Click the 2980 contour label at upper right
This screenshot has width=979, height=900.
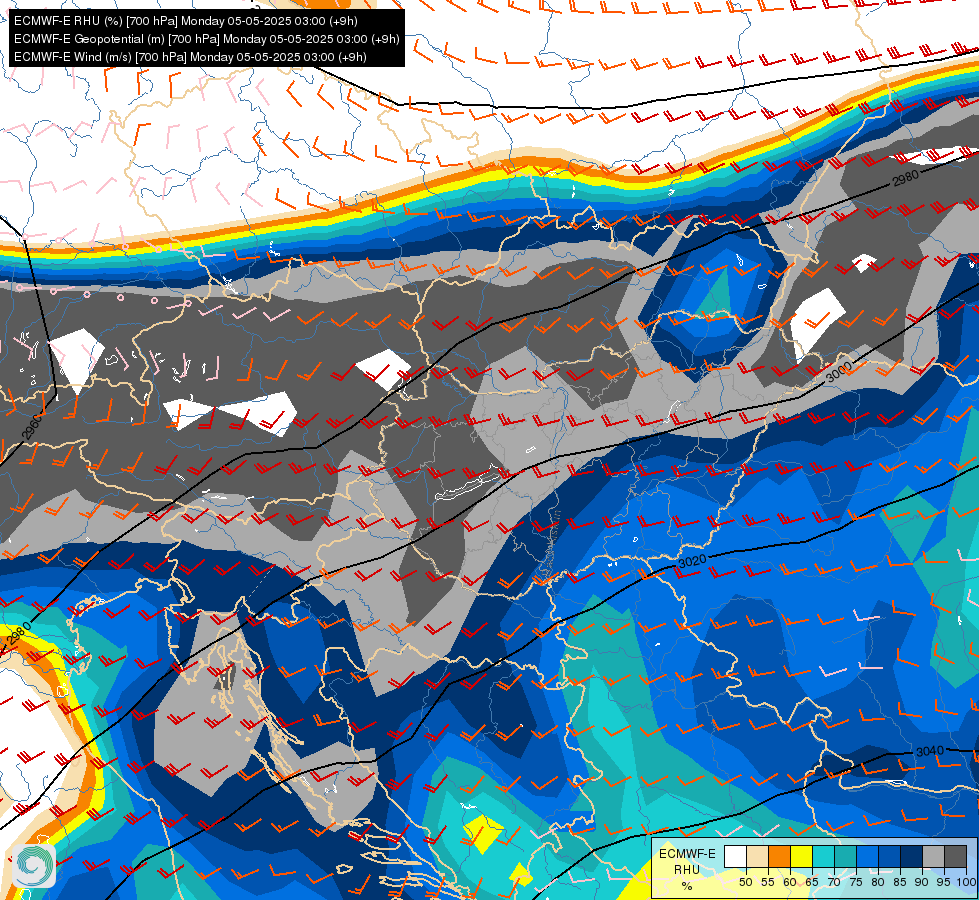pyautogui.click(x=905, y=179)
